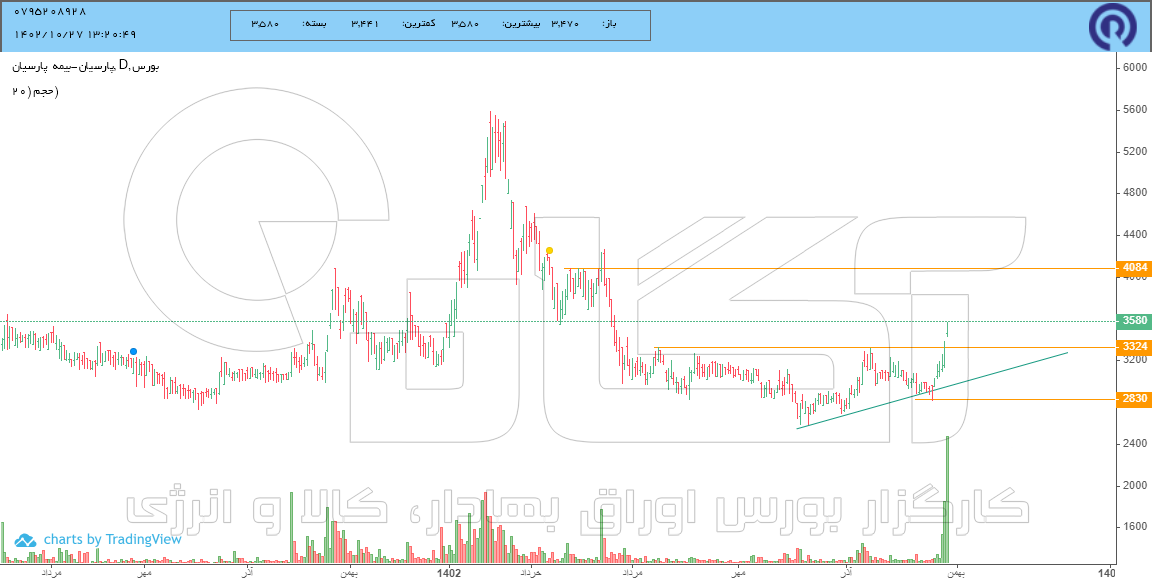This screenshot has height=583, width=1152.
Task: Click the open value 3,470
Action: 565,23
